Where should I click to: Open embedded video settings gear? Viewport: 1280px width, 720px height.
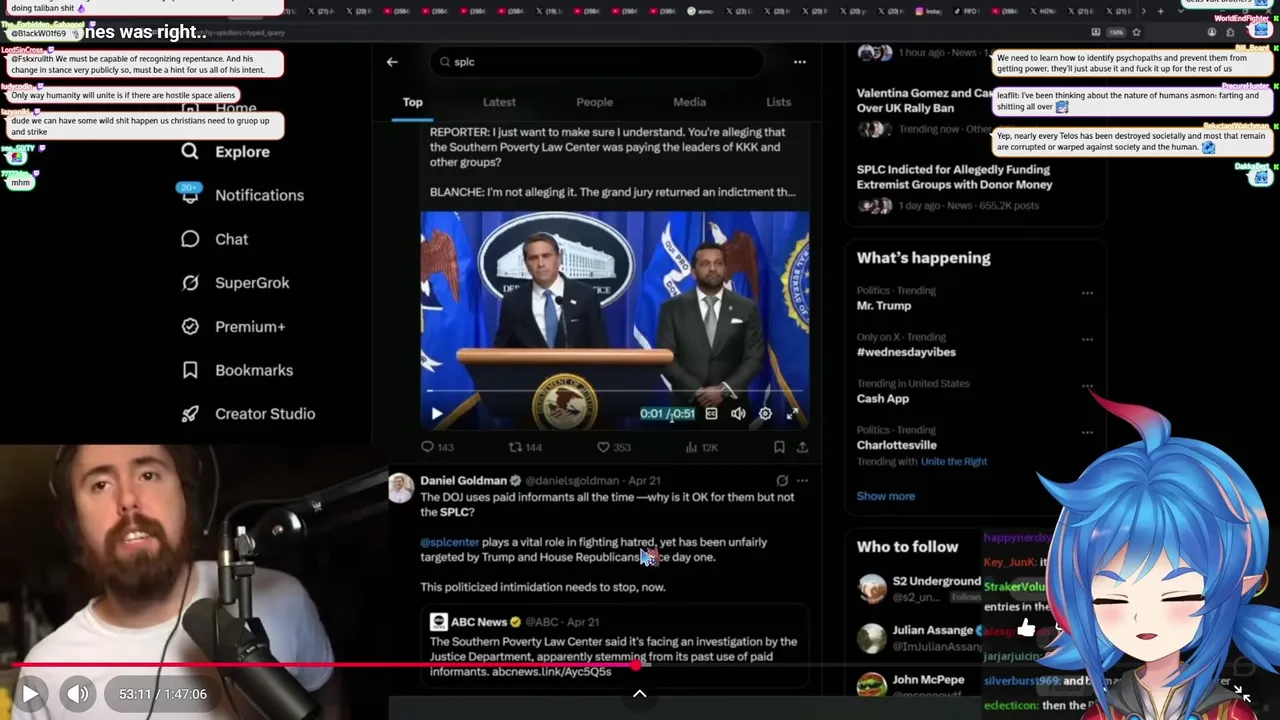coord(765,413)
